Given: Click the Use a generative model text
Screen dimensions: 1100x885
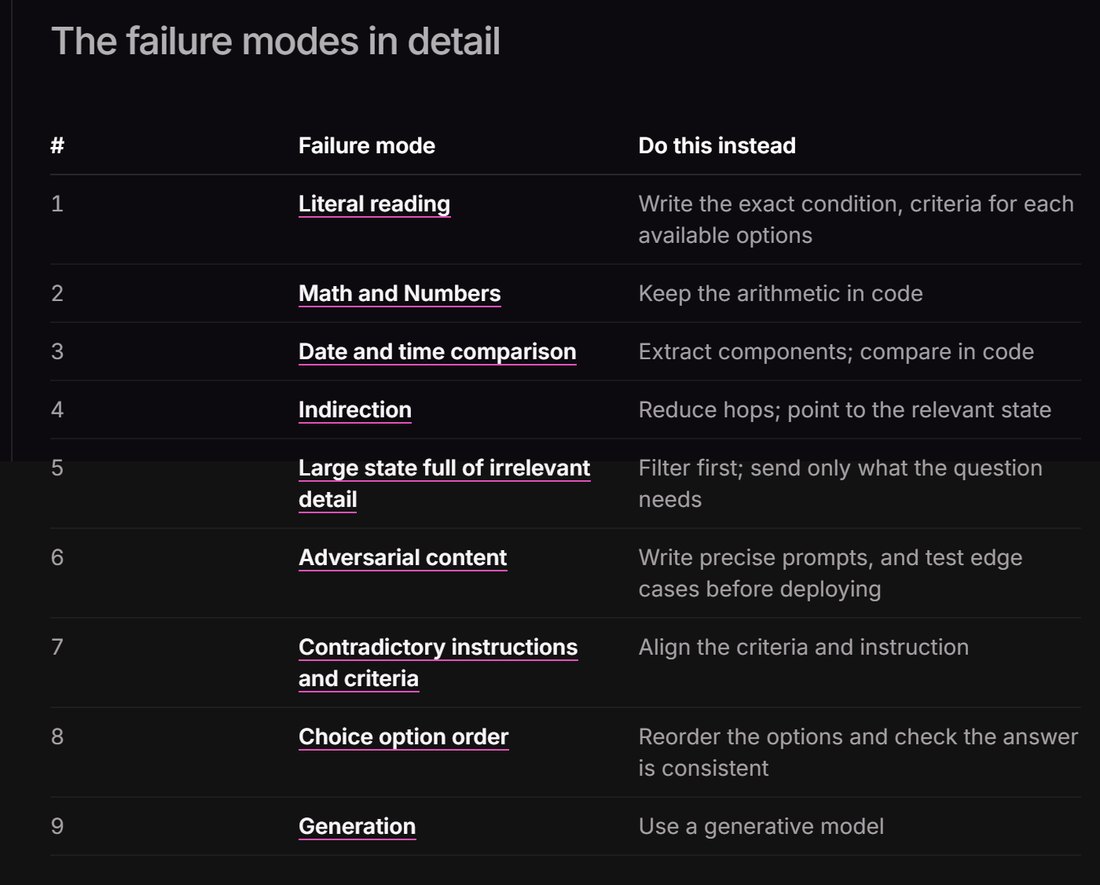Looking at the screenshot, I should coord(760,826).
